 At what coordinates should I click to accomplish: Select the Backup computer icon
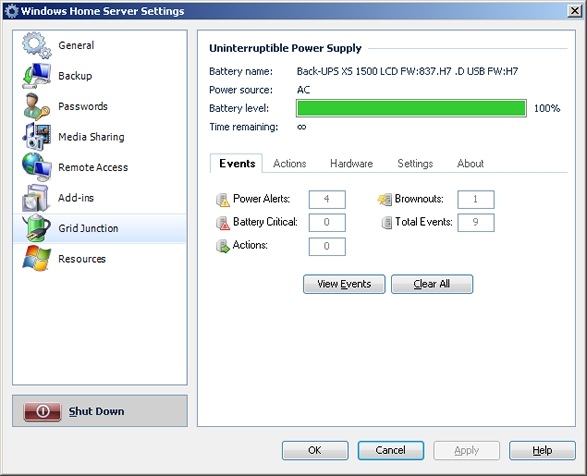(x=36, y=76)
